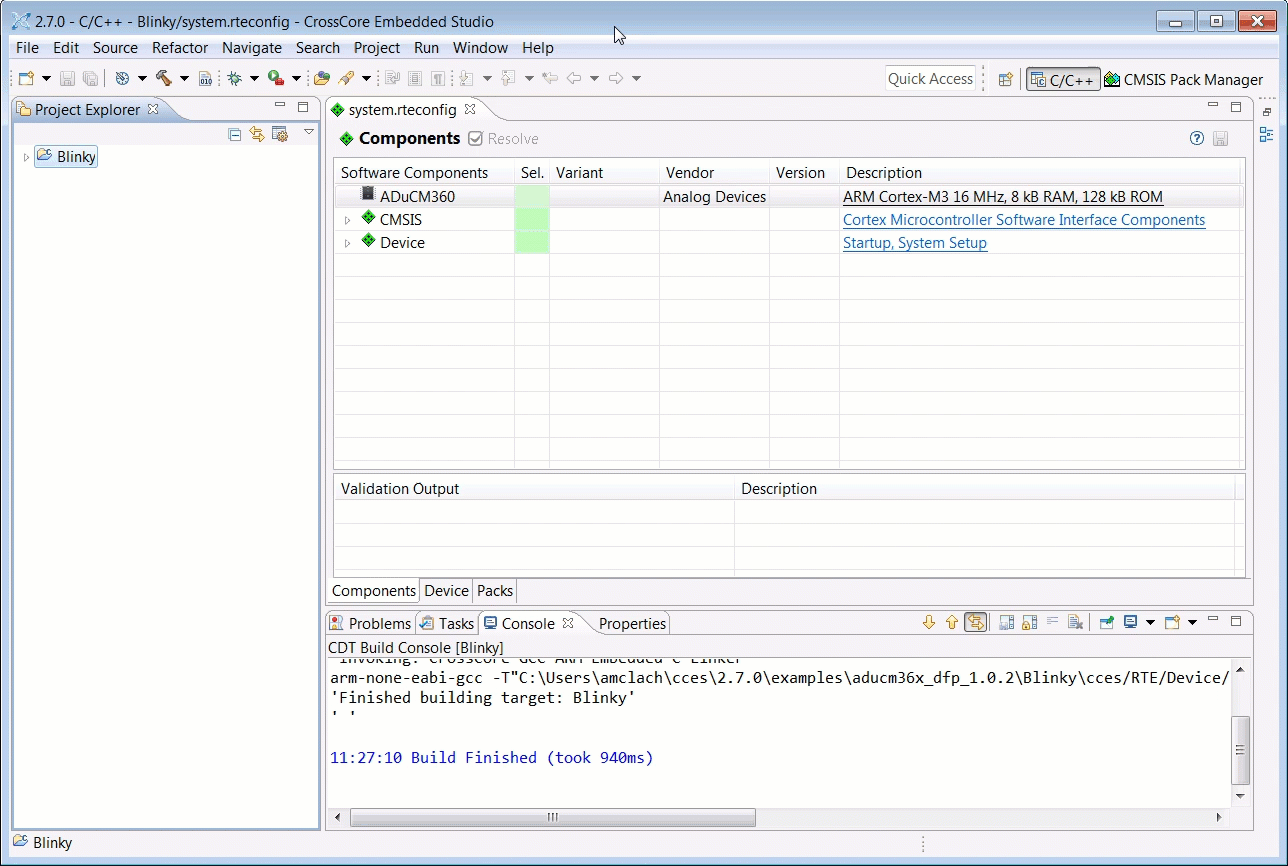The image size is (1288, 866).
Task: Close the Project Explorer view
Action: [x=153, y=109]
